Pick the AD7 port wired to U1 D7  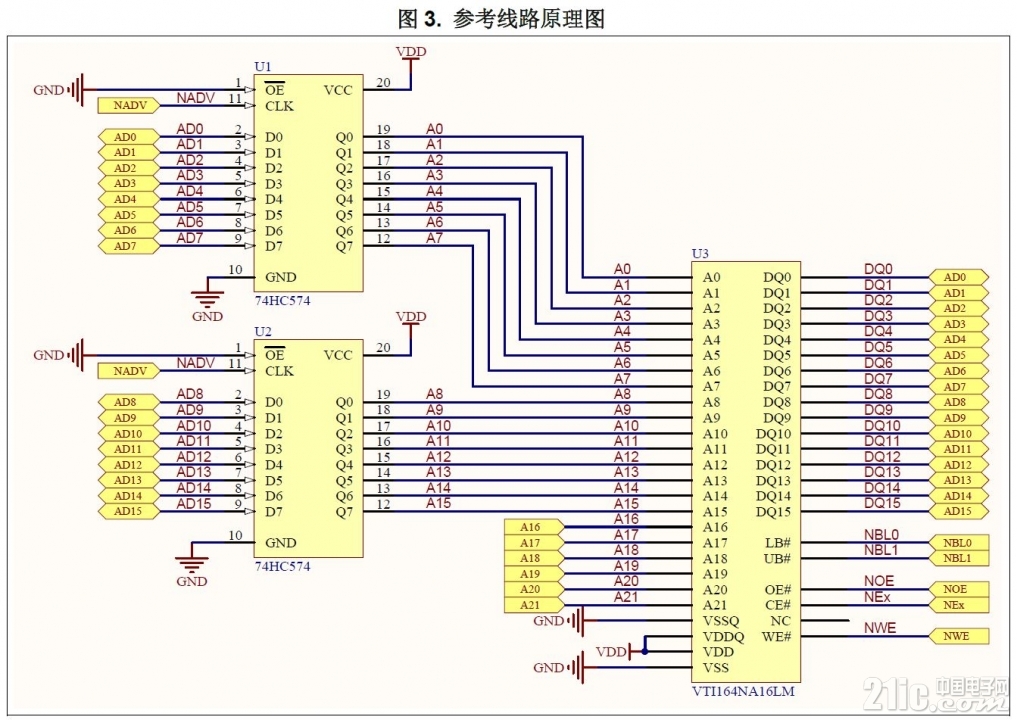128,246
